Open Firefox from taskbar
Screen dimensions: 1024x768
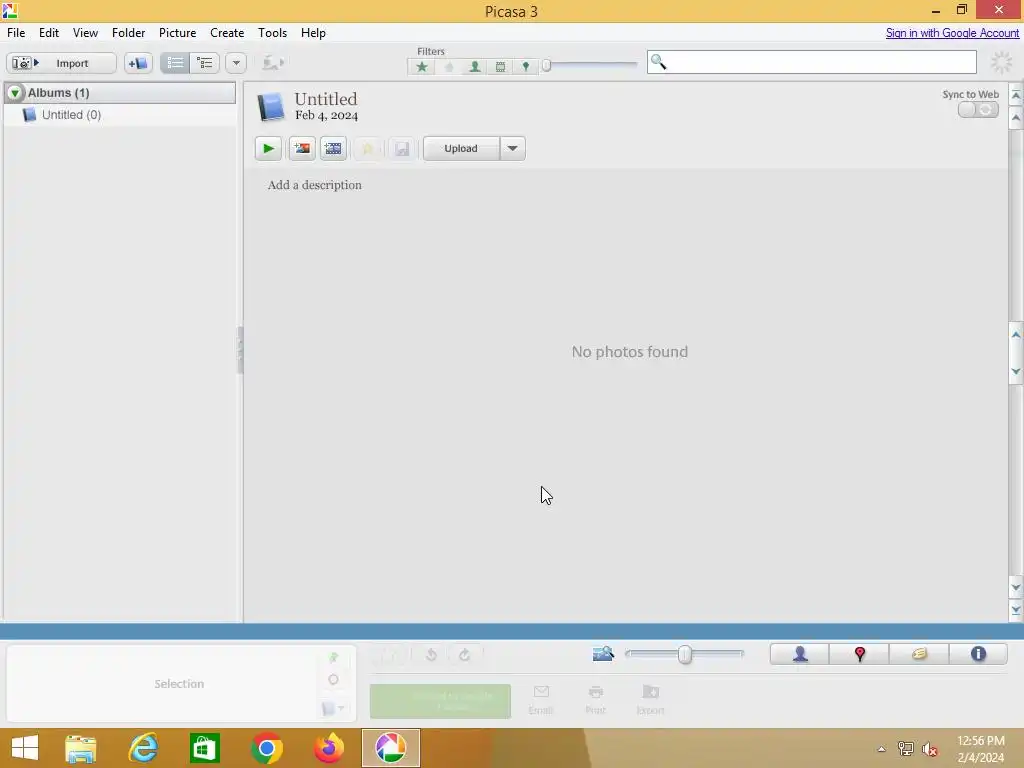(328, 748)
